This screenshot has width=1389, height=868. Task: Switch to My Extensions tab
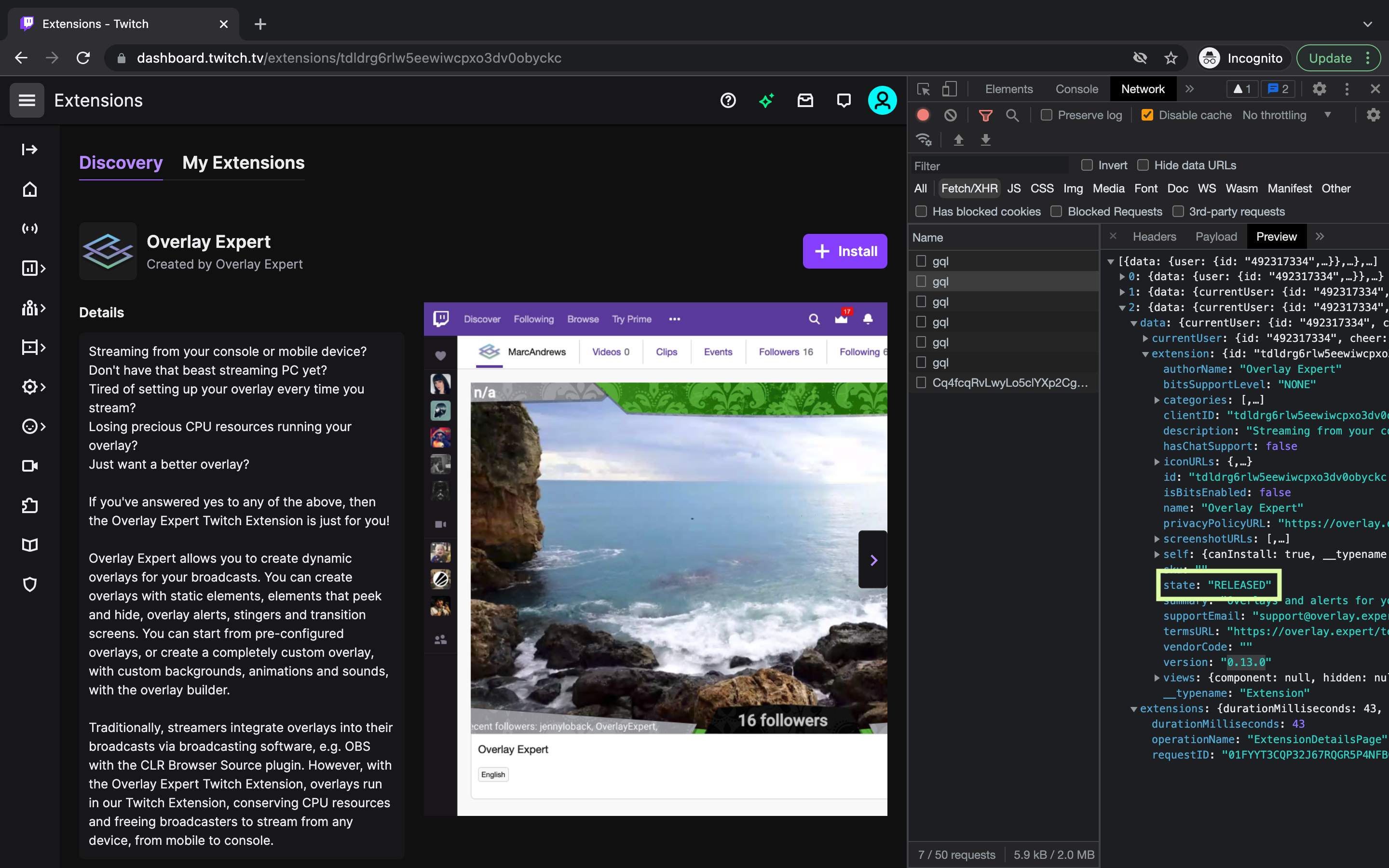click(244, 163)
